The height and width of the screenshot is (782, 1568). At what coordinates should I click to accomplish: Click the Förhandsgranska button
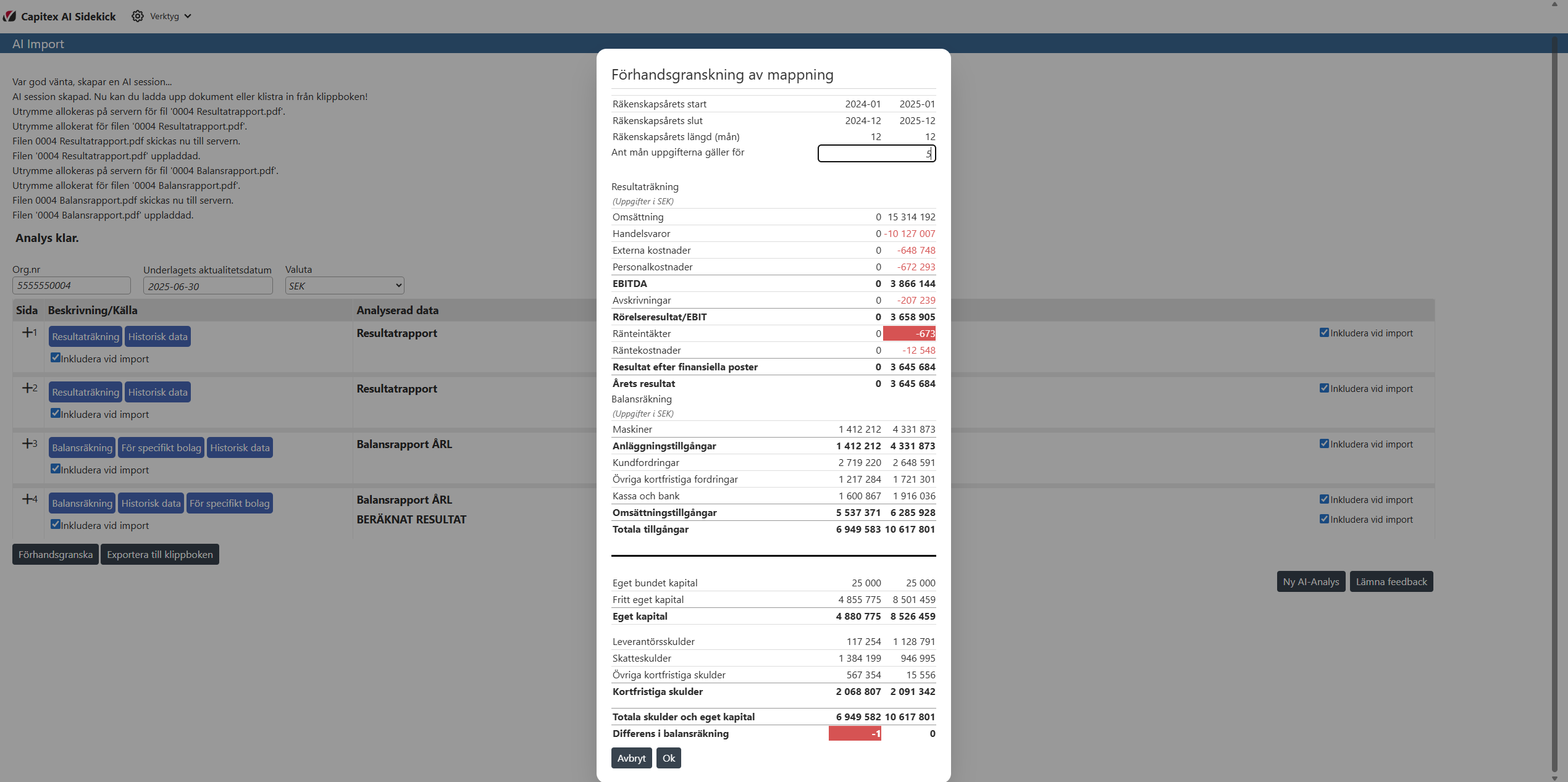56,554
